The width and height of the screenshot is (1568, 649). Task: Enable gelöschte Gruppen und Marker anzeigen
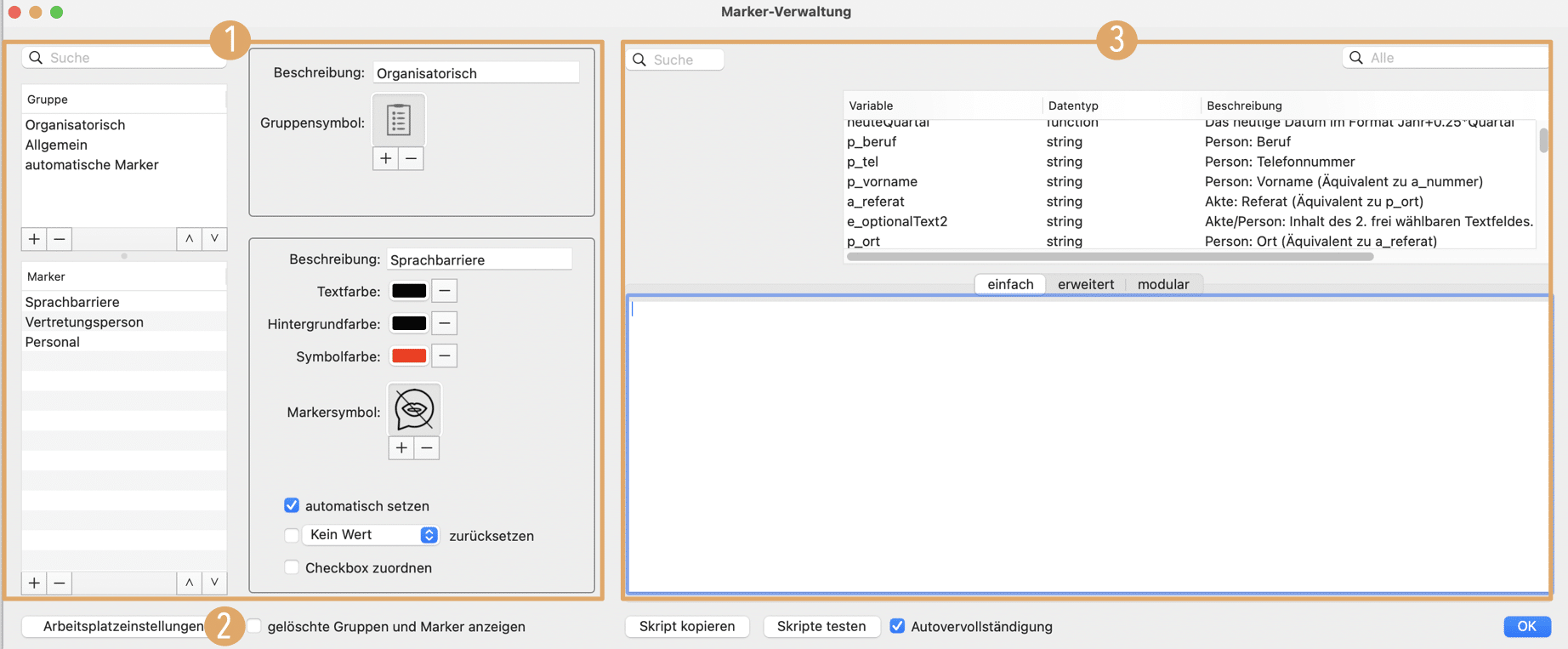254,626
